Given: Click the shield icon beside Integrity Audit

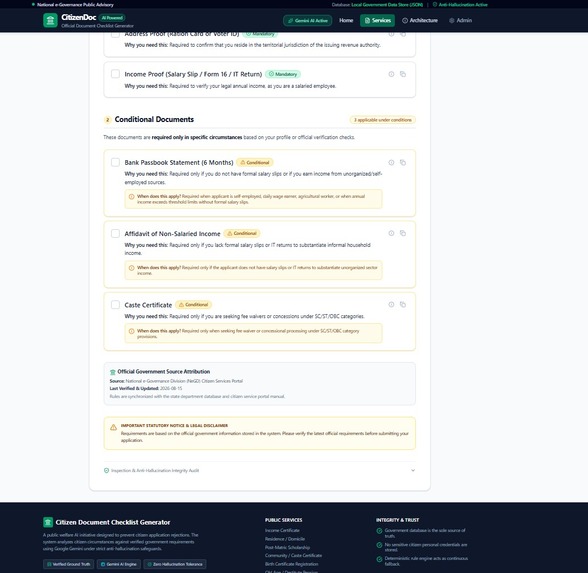Looking at the screenshot, I should [x=106, y=470].
